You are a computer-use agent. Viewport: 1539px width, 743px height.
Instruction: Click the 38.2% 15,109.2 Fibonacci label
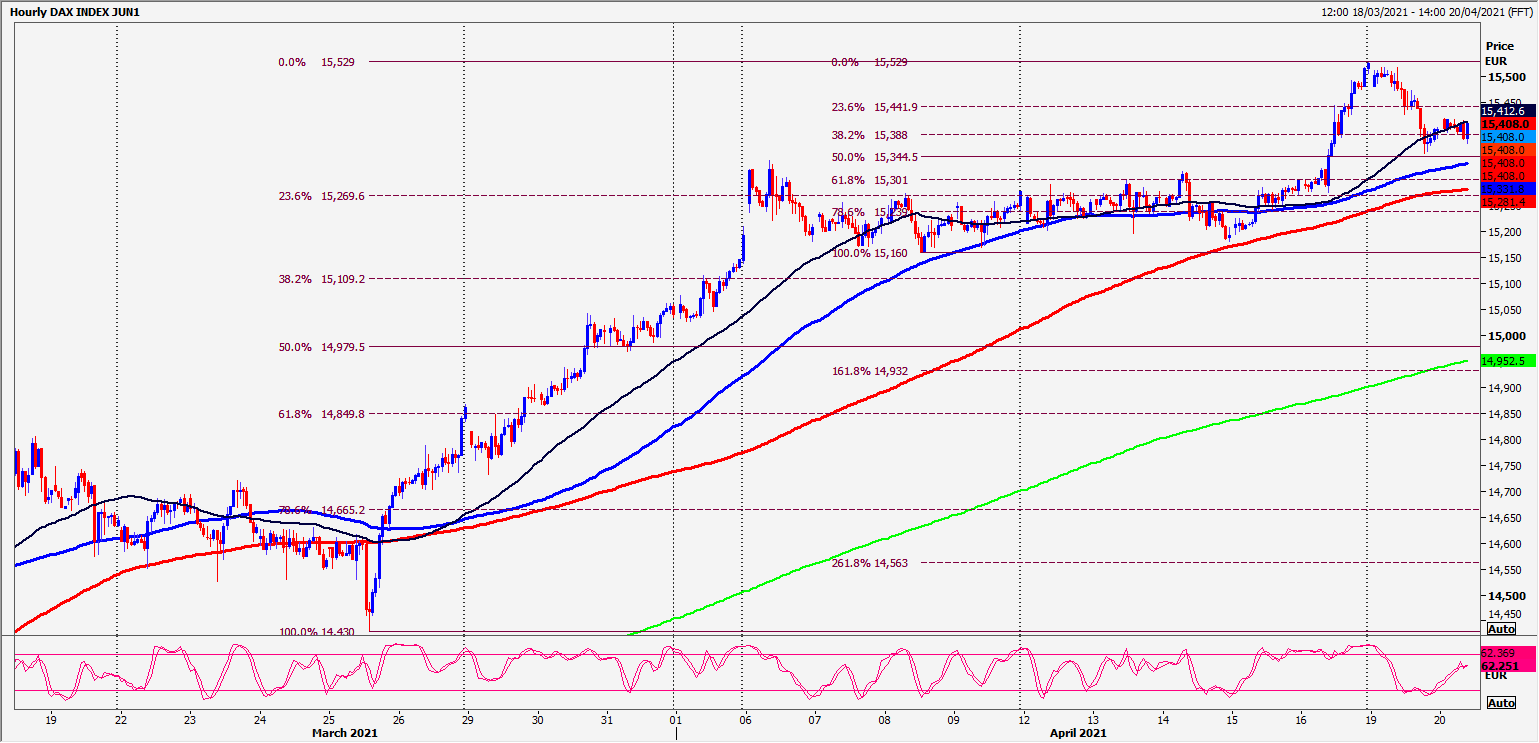click(x=320, y=280)
